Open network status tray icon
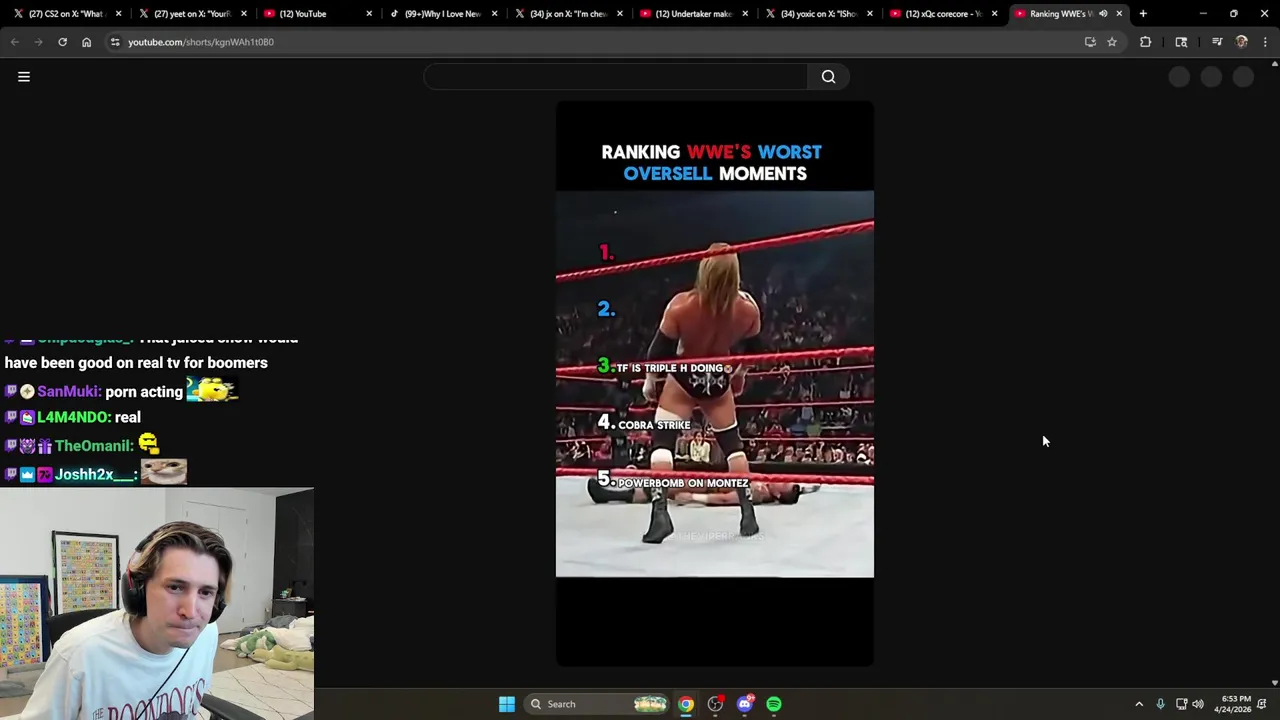Viewport: 1280px width, 720px height. [x=1181, y=704]
